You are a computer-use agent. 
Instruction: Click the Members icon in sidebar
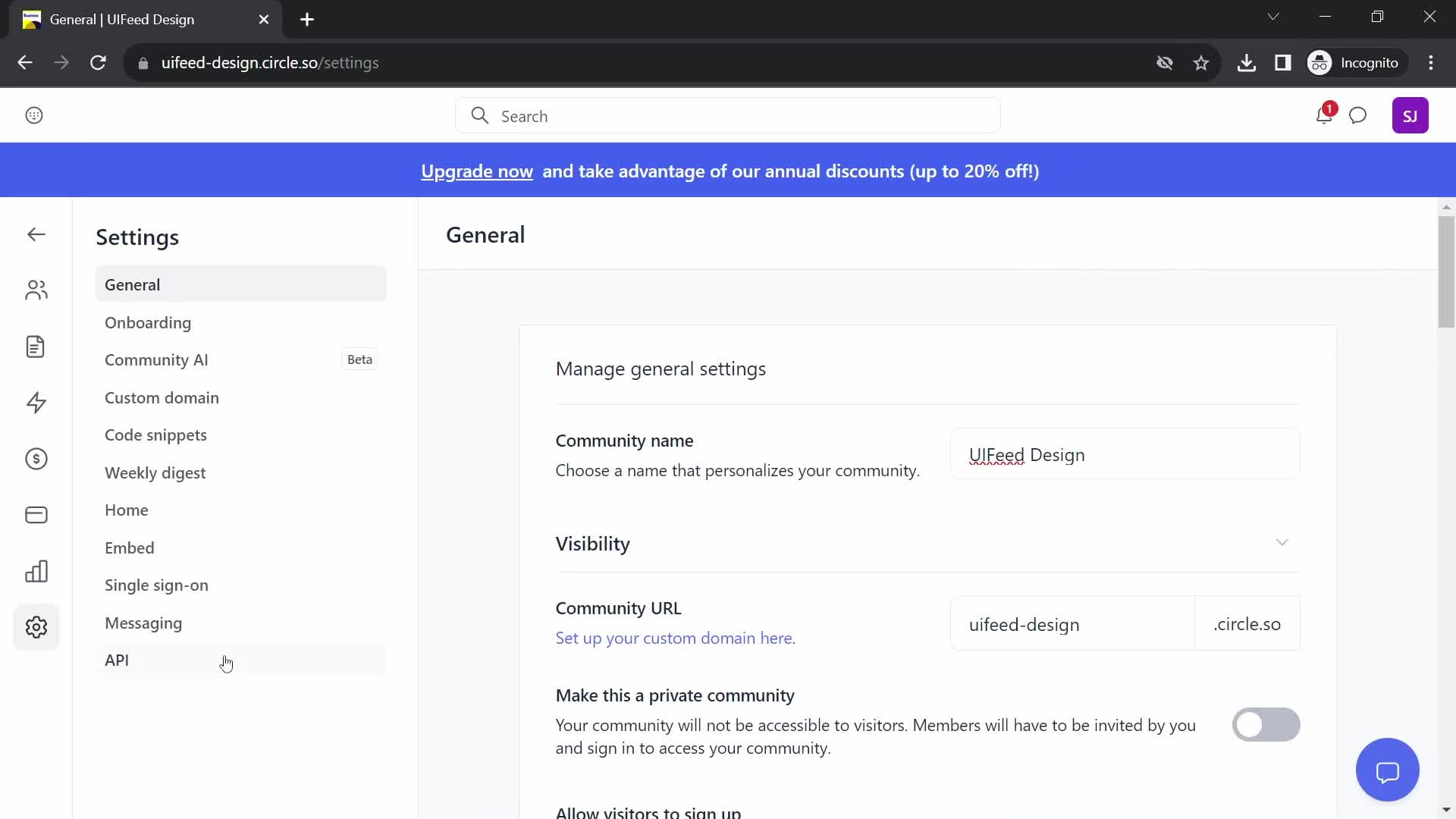[x=35, y=289]
